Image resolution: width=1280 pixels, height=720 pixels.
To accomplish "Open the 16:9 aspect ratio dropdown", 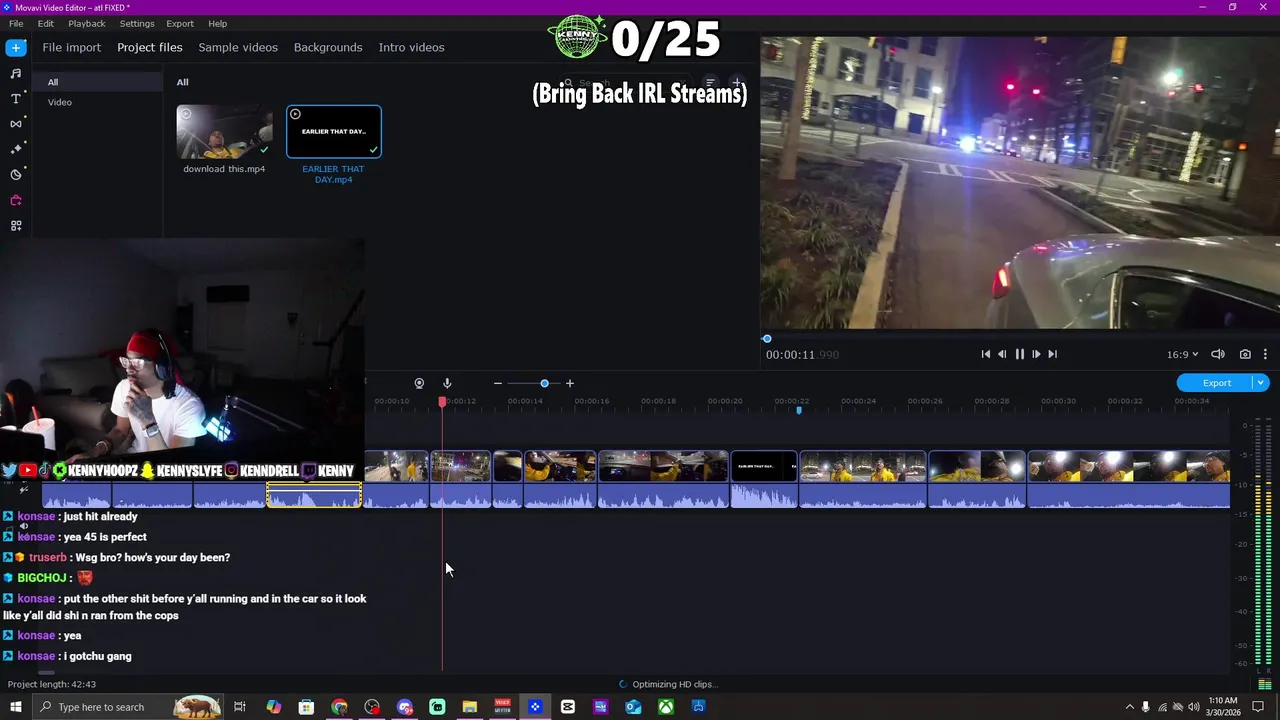I will (1182, 354).
